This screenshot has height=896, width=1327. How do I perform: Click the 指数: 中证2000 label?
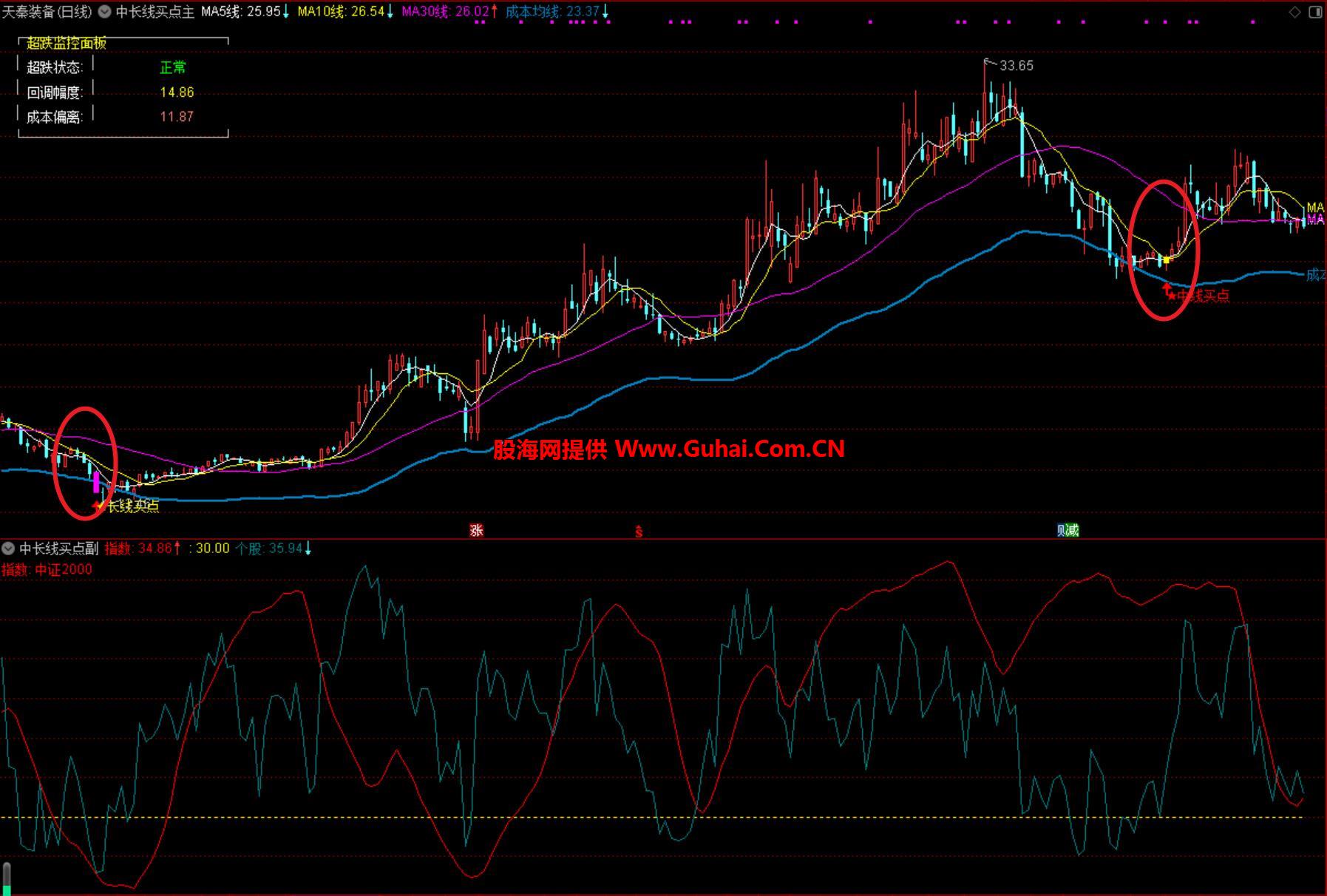click(47, 569)
